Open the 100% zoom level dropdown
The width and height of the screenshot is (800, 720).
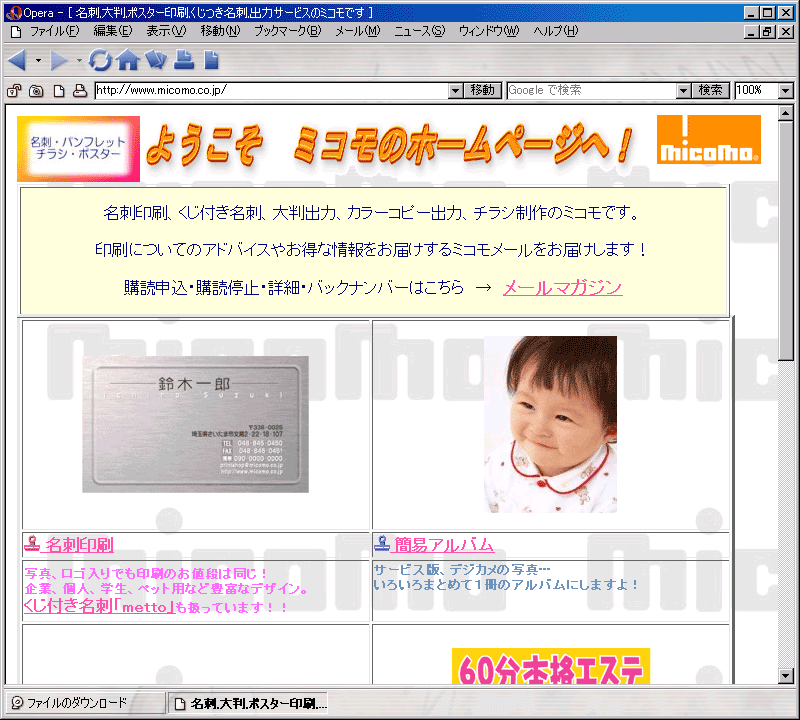pos(786,91)
